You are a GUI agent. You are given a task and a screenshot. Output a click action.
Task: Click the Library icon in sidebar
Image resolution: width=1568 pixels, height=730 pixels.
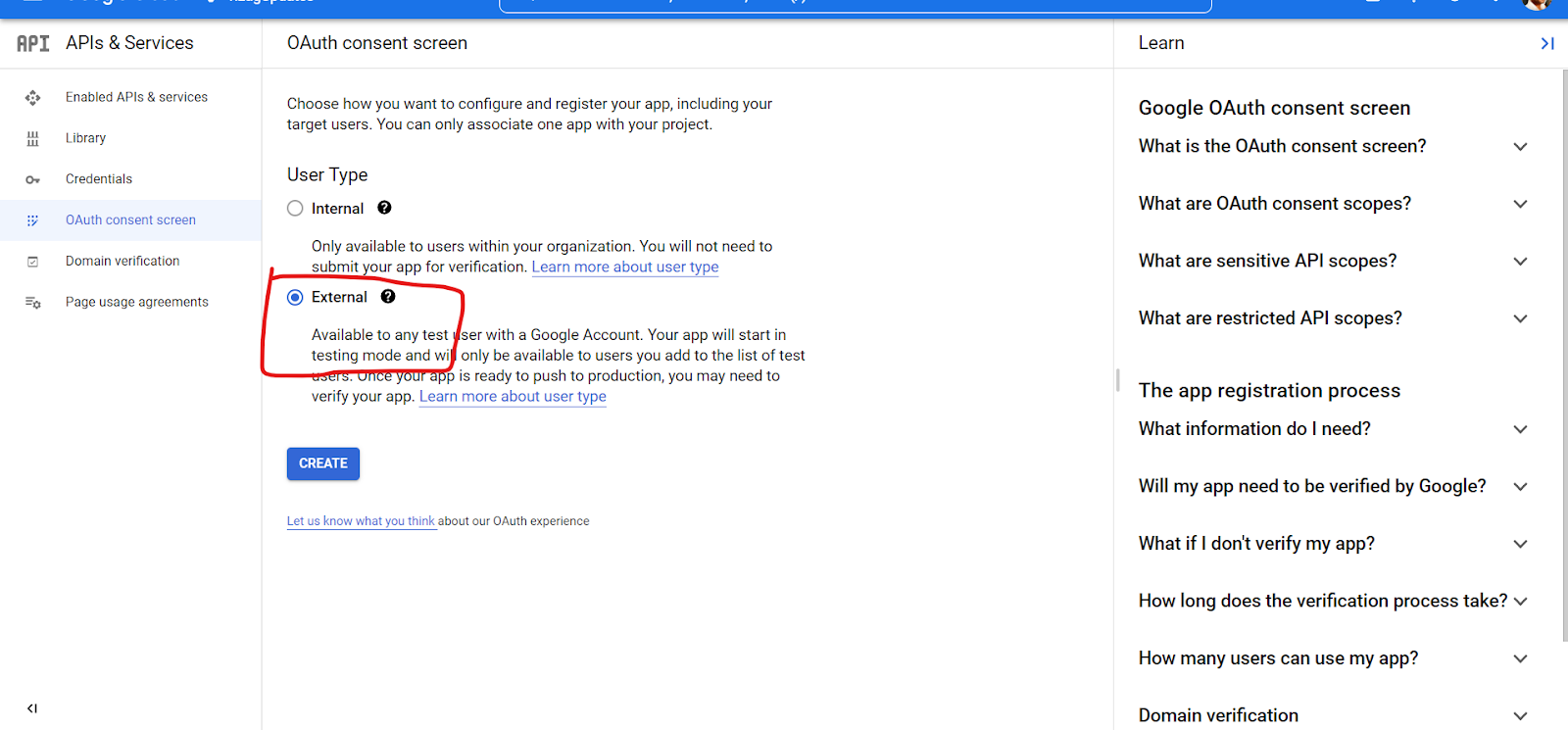click(x=32, y=138)
